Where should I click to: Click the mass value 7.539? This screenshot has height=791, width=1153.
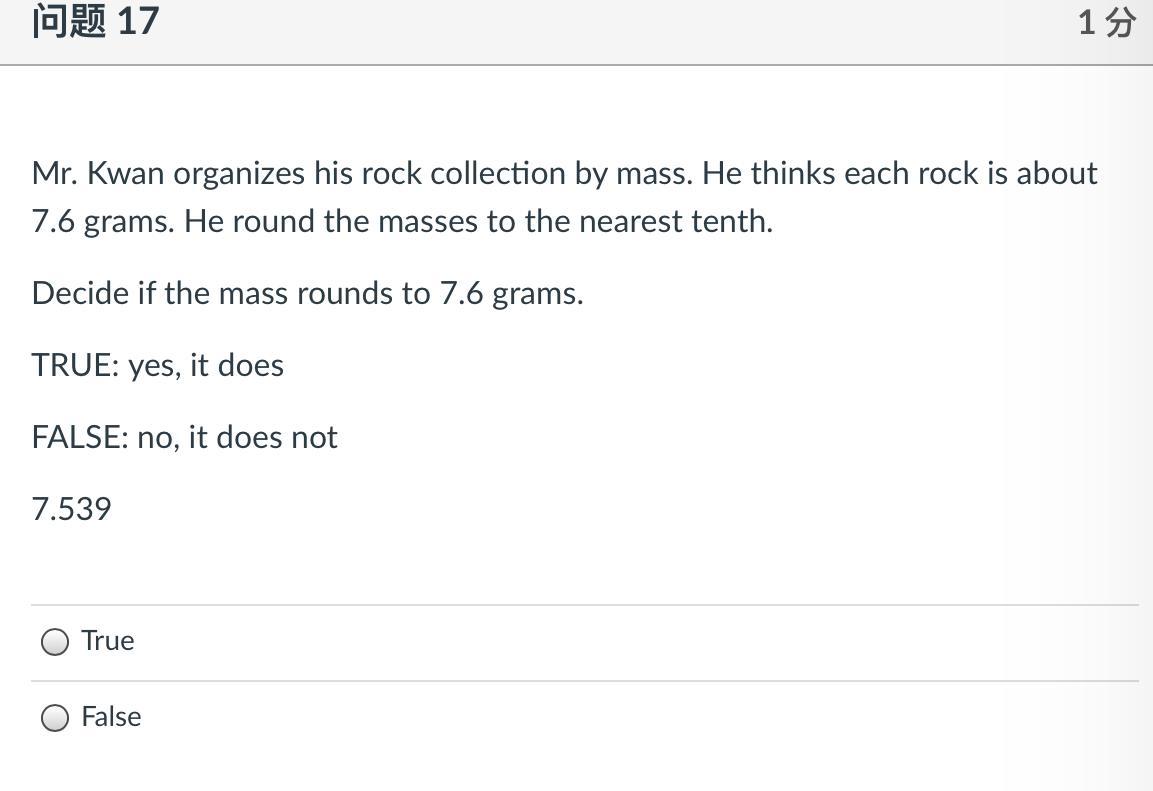pos(71,509)
